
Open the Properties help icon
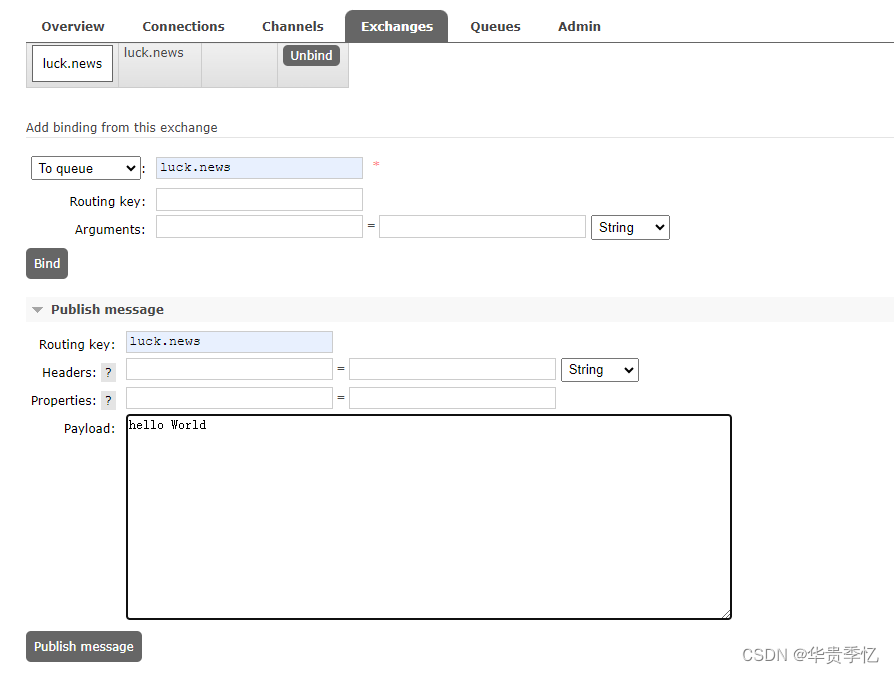pyautogui.click(x=107, y=400)
